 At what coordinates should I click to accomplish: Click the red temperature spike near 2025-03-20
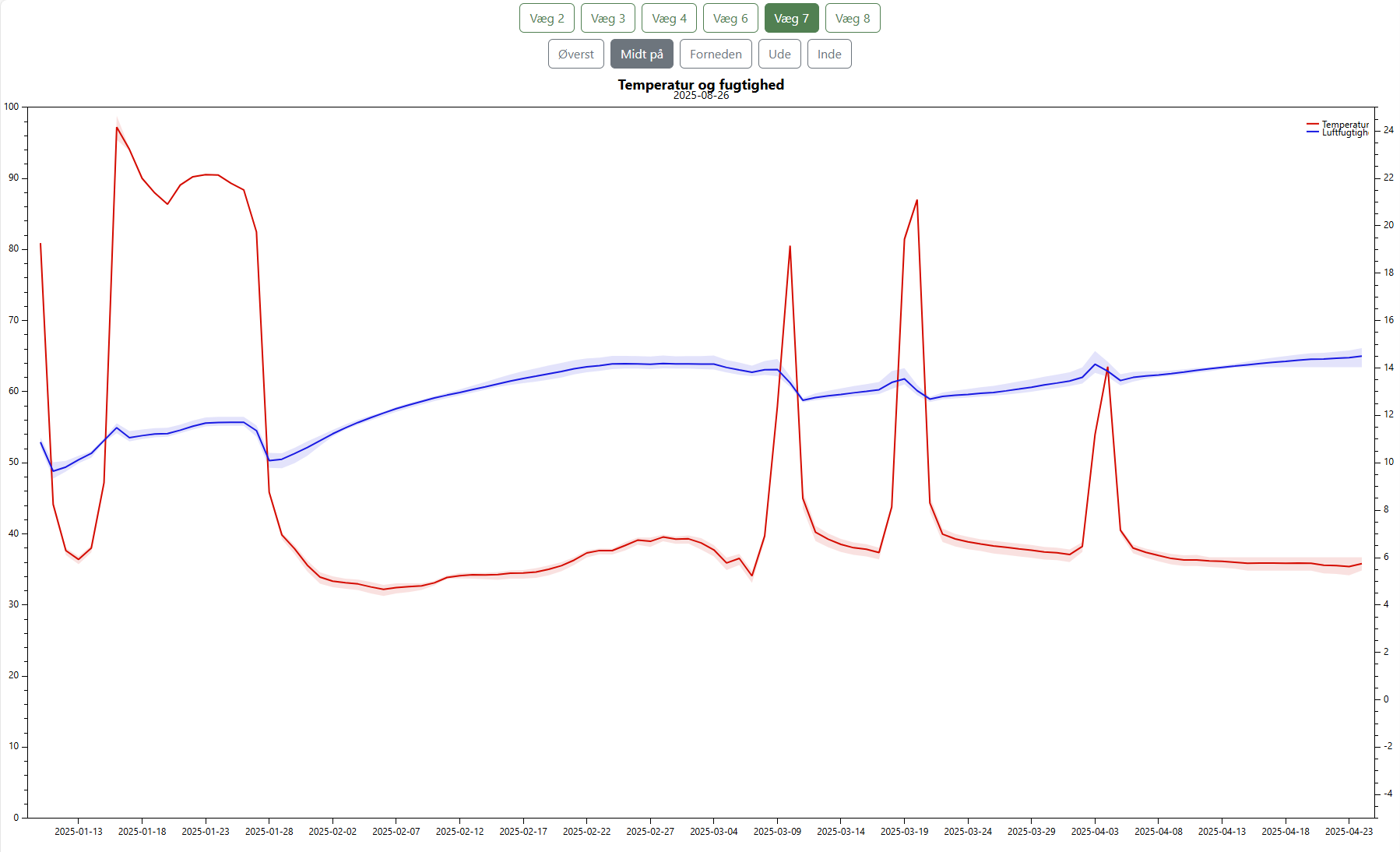[x=916, y=201]
